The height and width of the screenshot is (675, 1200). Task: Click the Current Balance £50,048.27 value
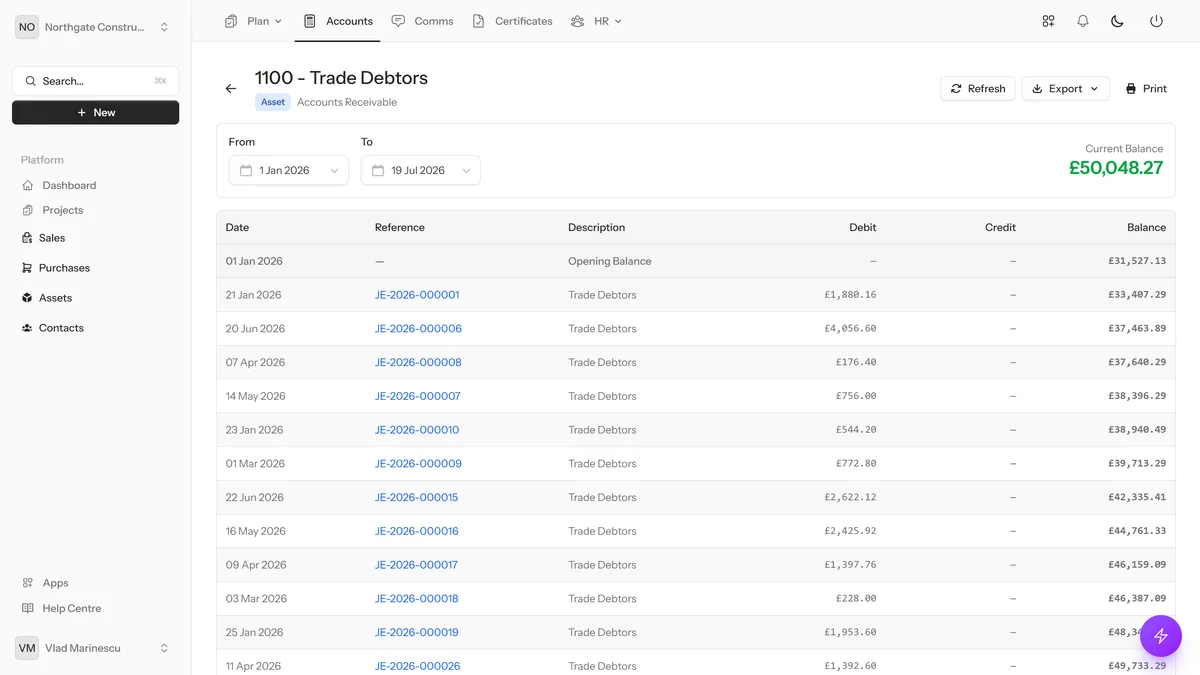(1116, 168)
